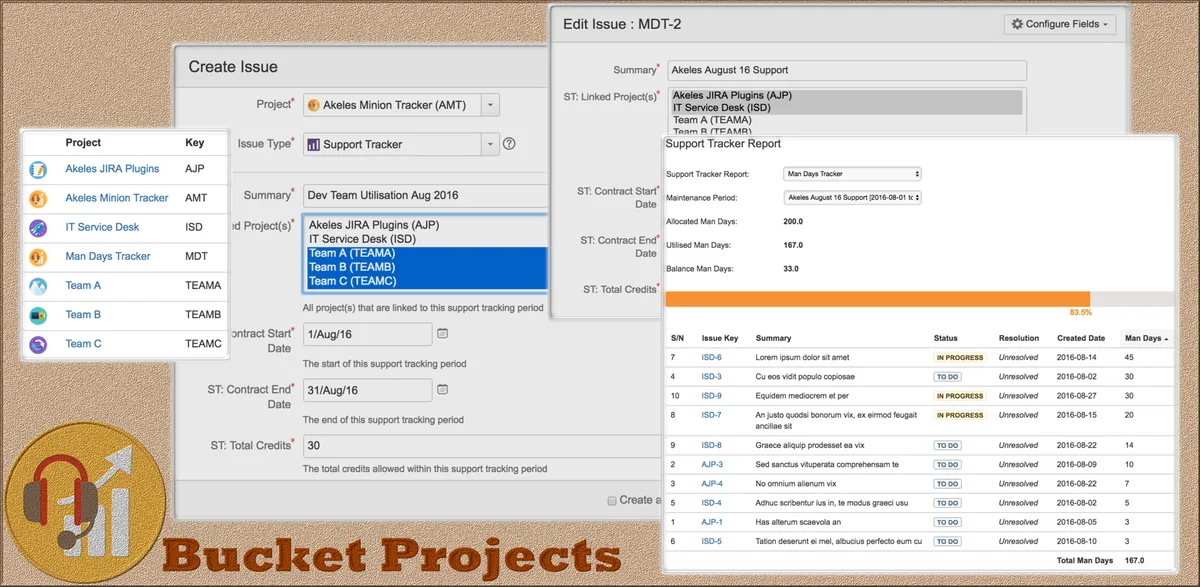Open the IT Service Desk project link
Viewport: 1200px width, 587px height.
102,227
